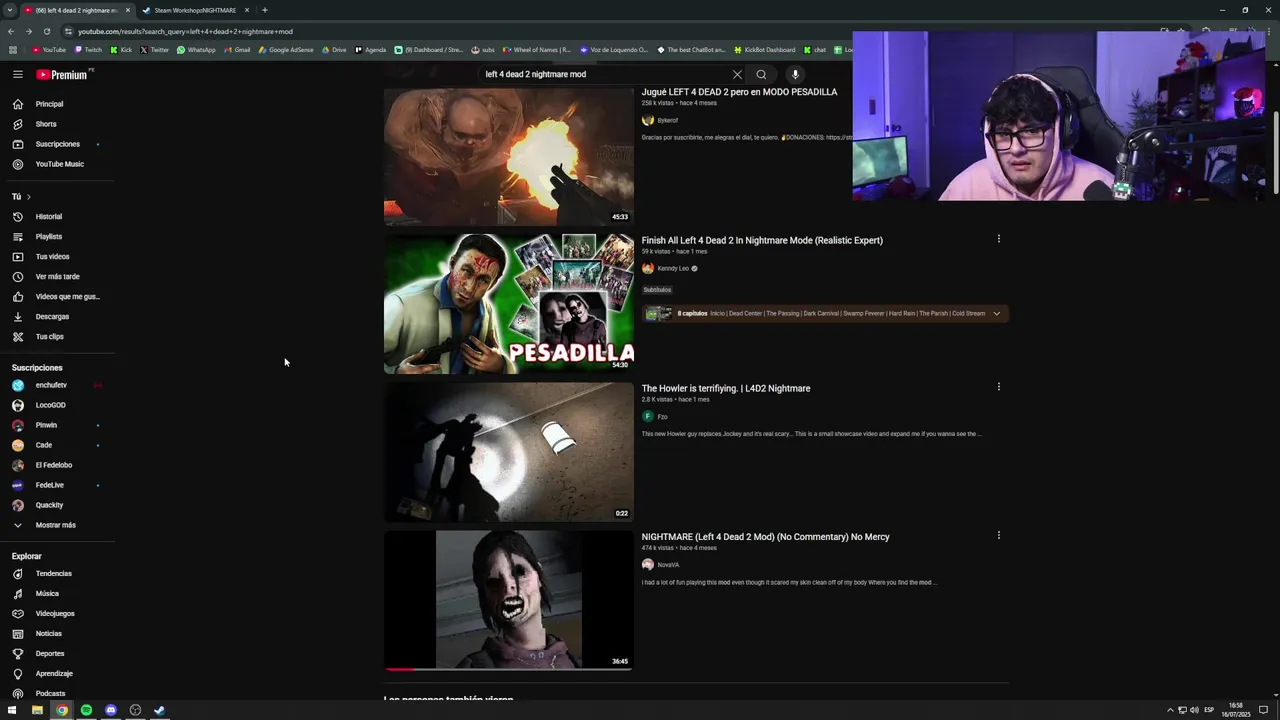Open the KickBot Dashboard bookmark
Screen dimensions: 1280x720
(x=764, y=50)
